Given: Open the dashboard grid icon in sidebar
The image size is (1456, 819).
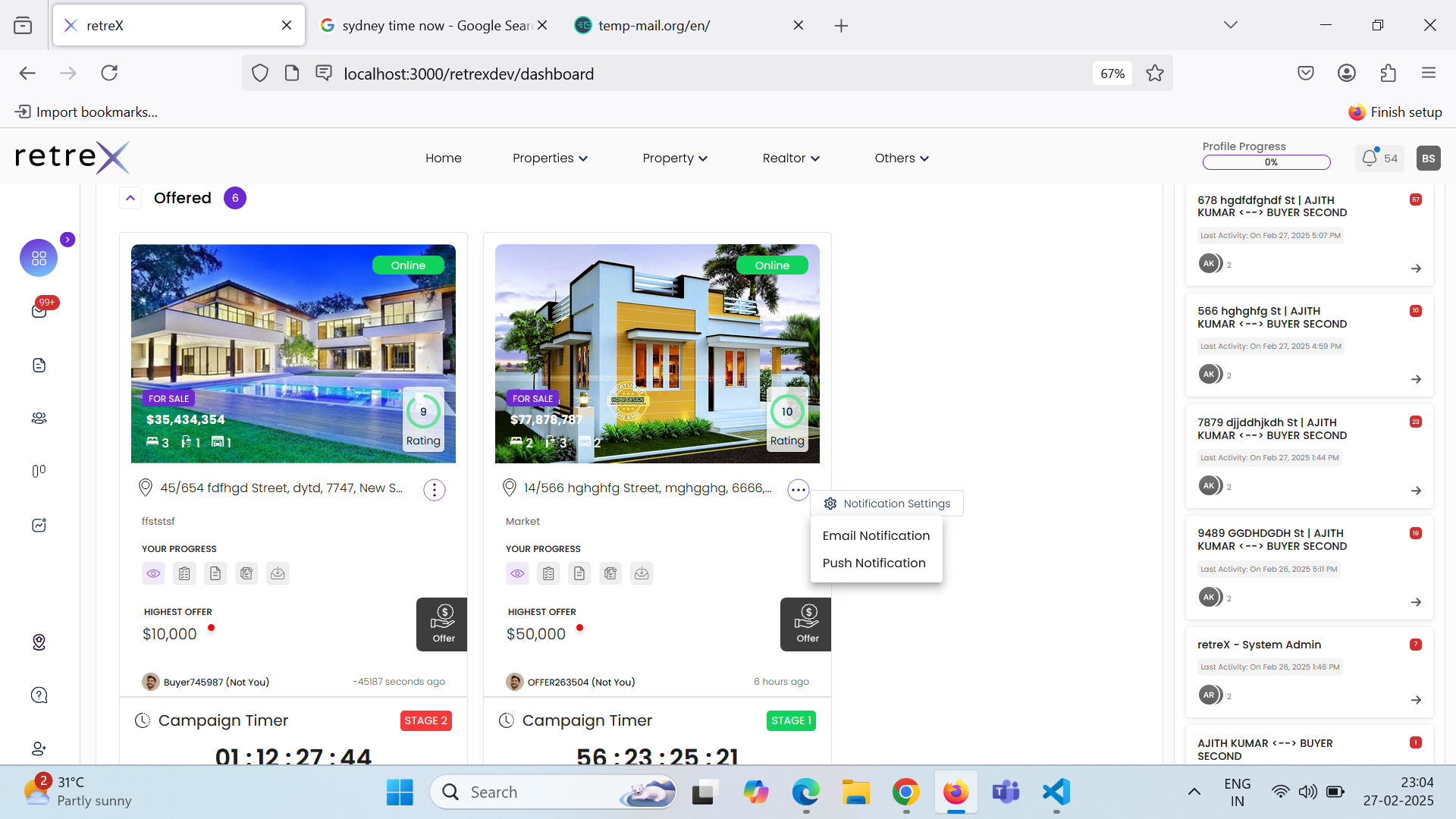Looking at the screenshot, I should [x=39, y=258].
